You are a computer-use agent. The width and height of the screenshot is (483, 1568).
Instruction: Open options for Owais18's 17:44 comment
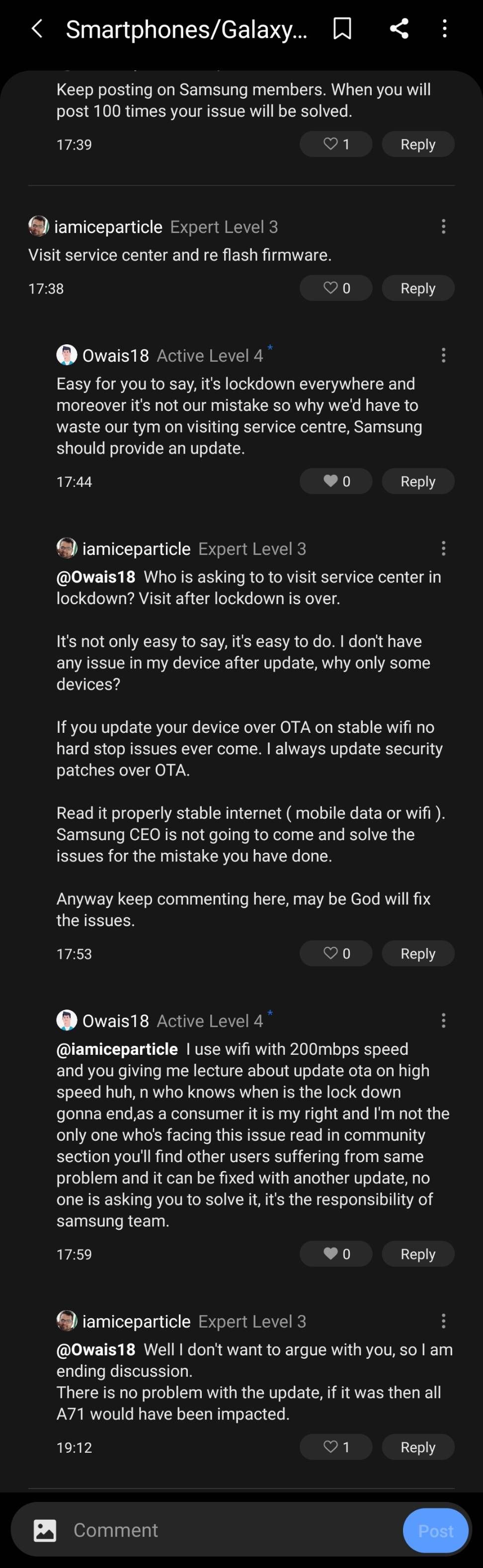point(443,355)
